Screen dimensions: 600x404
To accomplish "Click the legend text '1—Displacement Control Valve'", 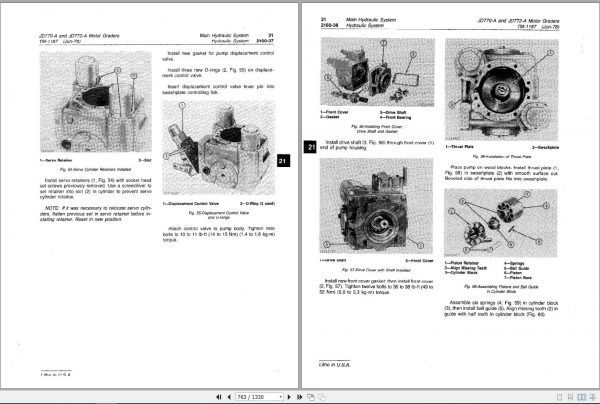I will coord(191,204).
